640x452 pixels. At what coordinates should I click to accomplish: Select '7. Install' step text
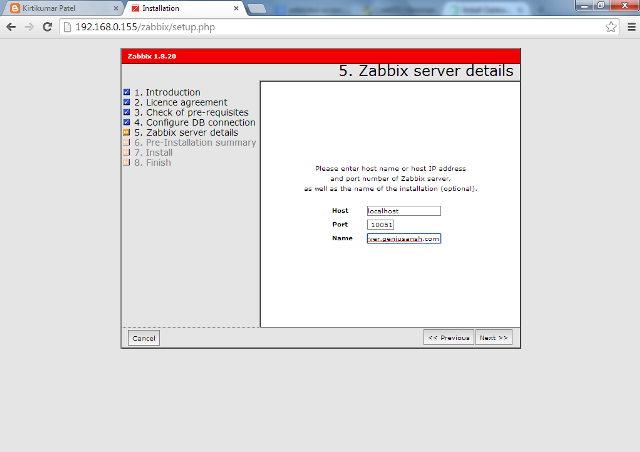[153, 153]
